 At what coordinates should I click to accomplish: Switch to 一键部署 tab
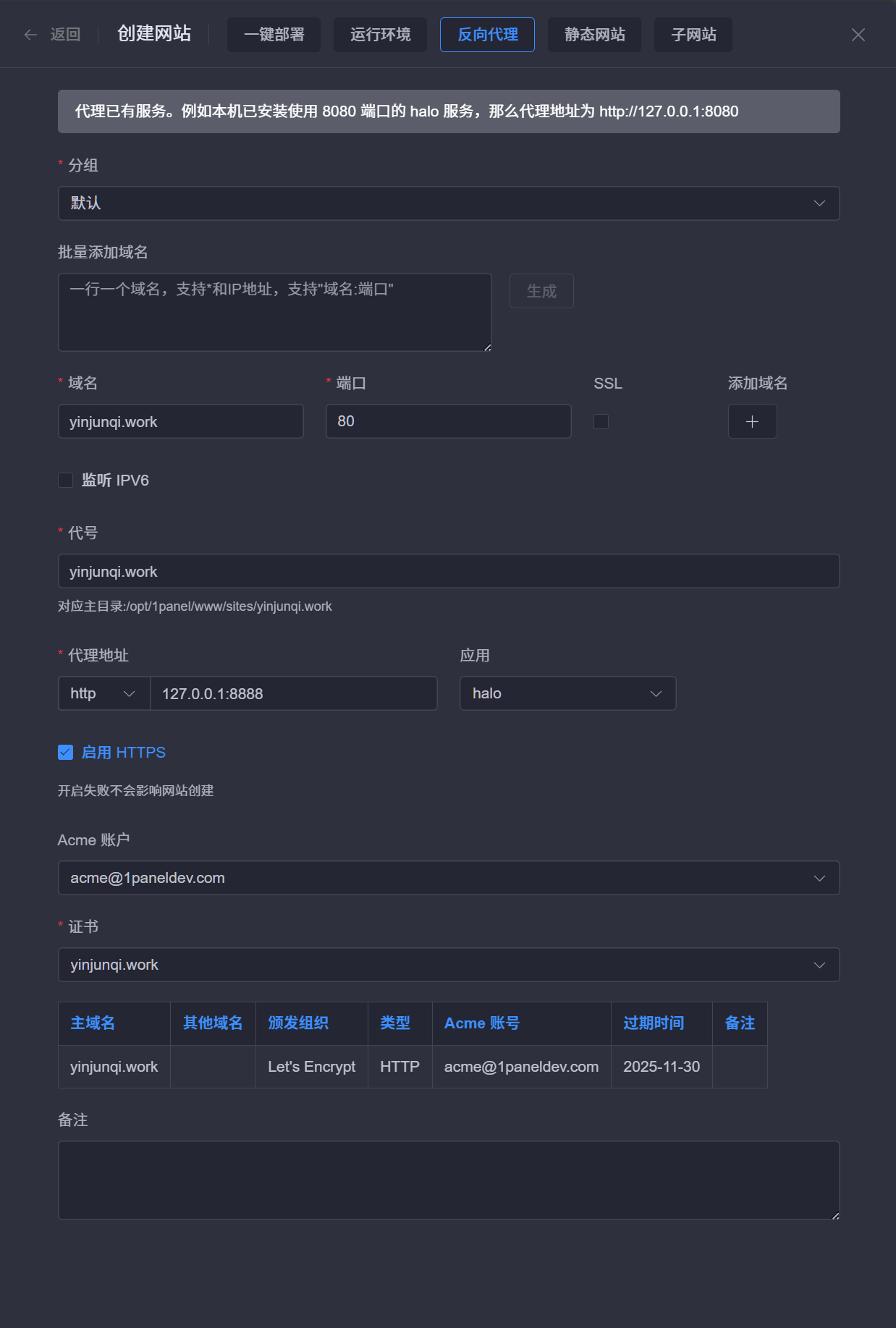(x=274, y=35)
